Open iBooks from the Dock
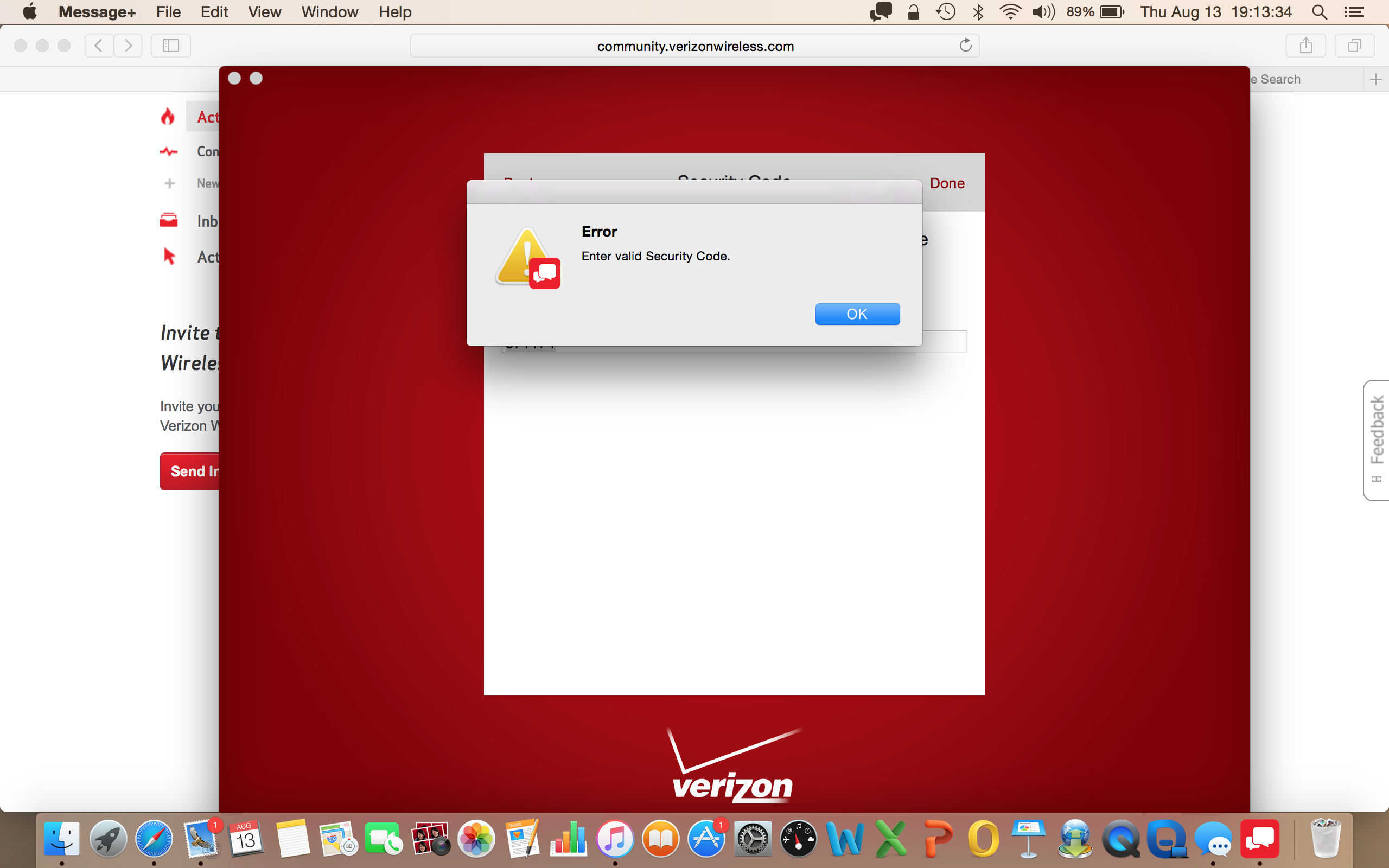 click(x=661, y=839)
